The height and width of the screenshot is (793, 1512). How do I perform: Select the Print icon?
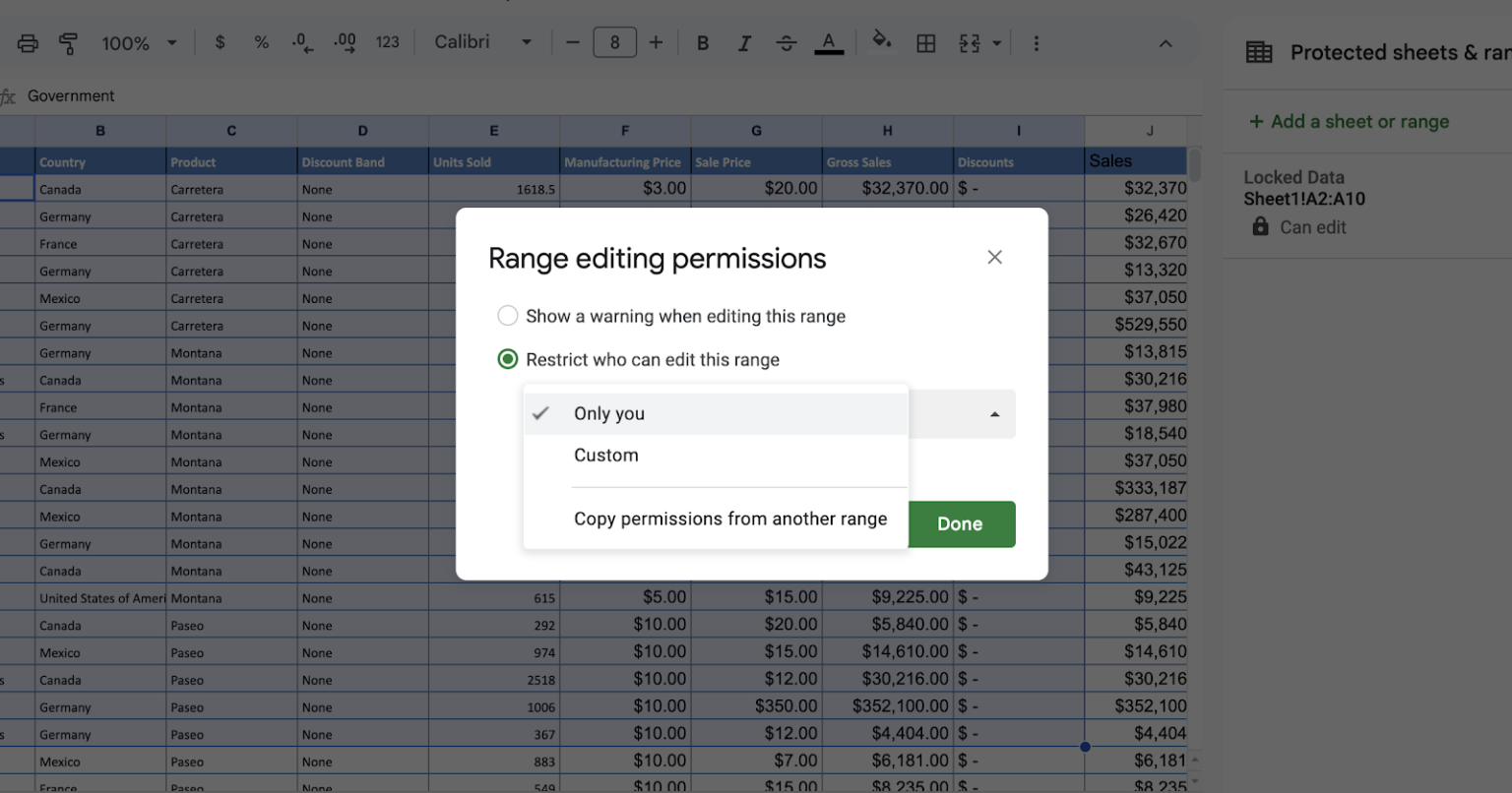tap(27, 42)
